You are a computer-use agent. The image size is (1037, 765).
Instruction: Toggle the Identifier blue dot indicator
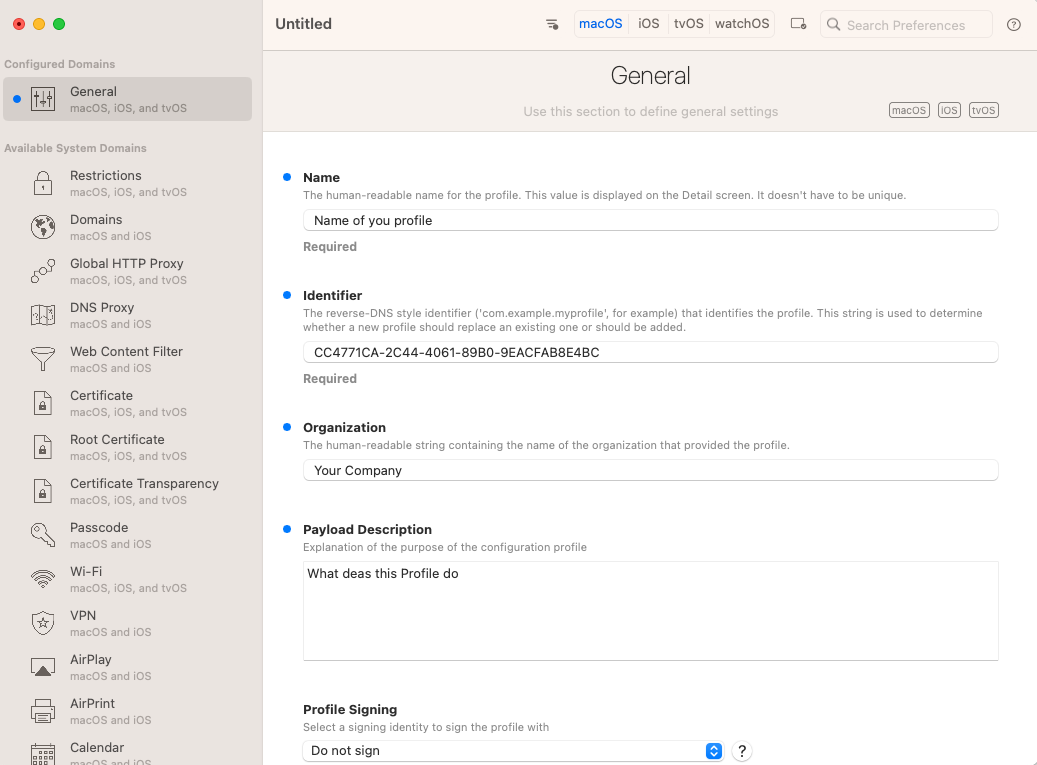[x=287, y=295]
